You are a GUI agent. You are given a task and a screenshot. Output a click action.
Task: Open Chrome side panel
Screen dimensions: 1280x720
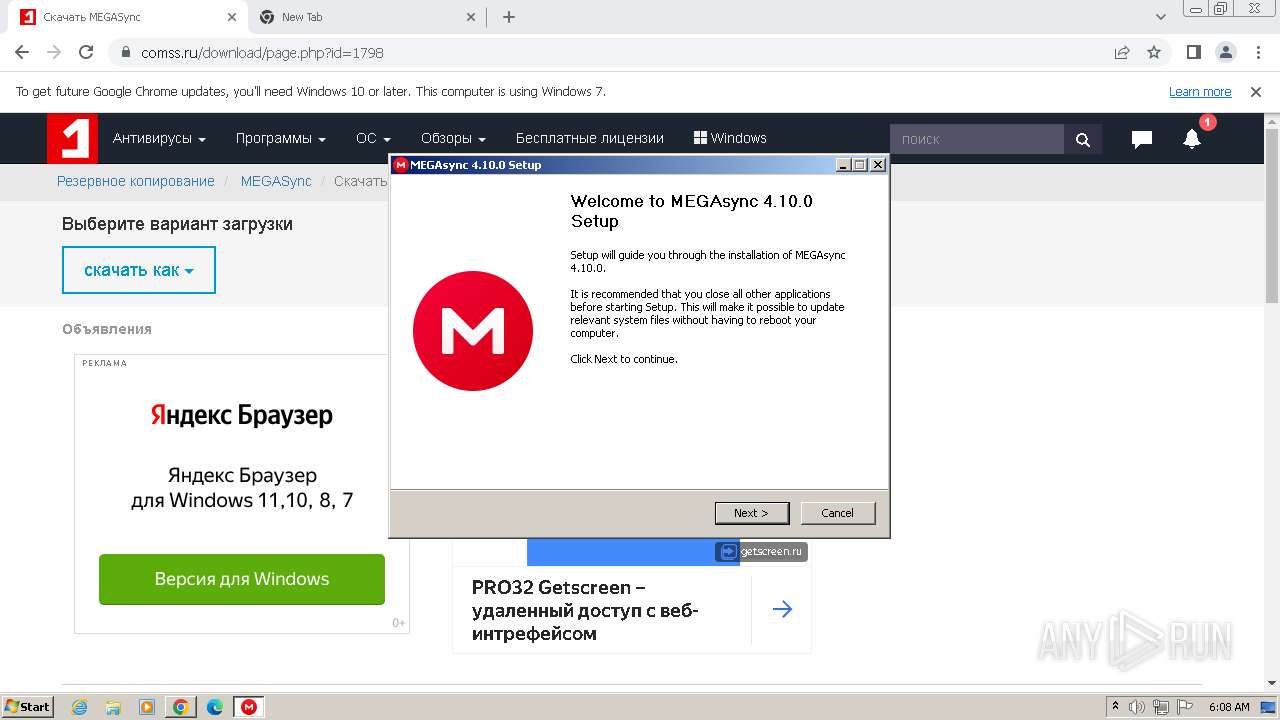tap(1193, 52)
